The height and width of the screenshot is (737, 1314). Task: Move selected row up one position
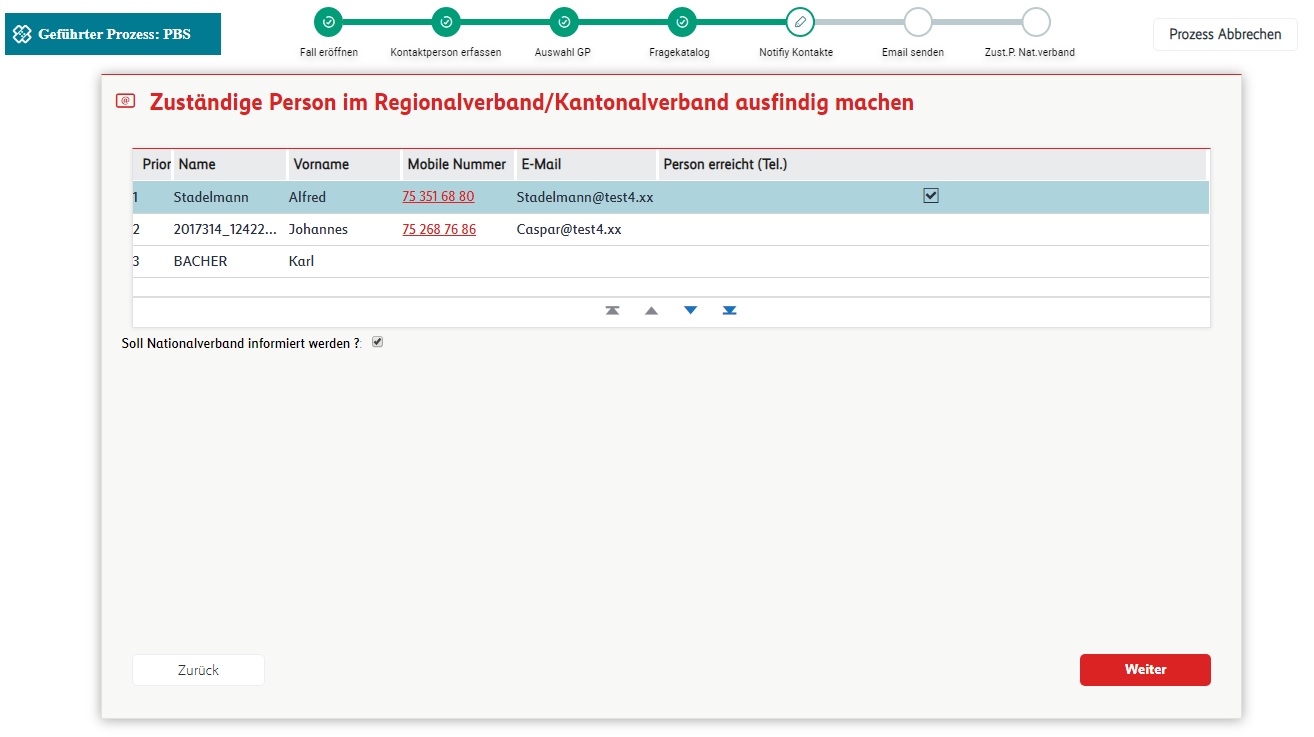pyautogui.click(x=651, y=311)
